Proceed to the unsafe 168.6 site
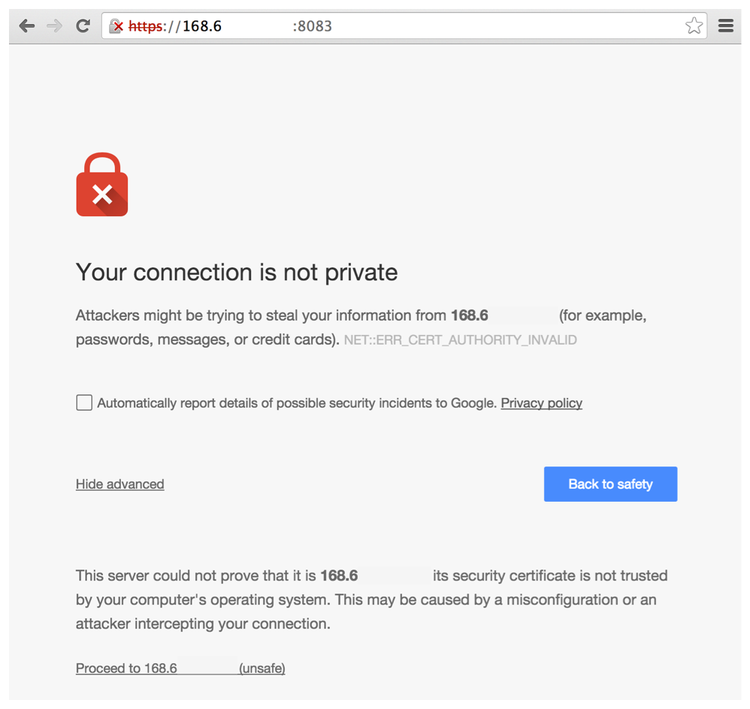The width and height of the screenshot is (750, 709). (x=180, y=668)
